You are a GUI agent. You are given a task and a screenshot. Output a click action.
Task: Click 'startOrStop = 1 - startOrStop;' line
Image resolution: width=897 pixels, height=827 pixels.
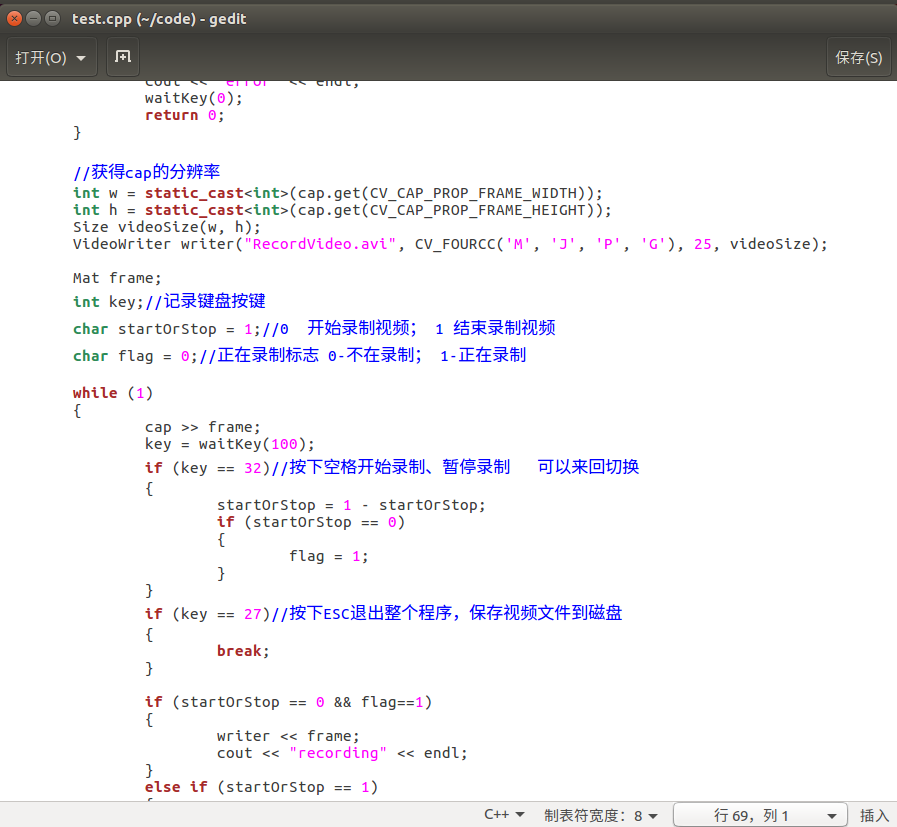pyautogui.click(x=351, y=505)
